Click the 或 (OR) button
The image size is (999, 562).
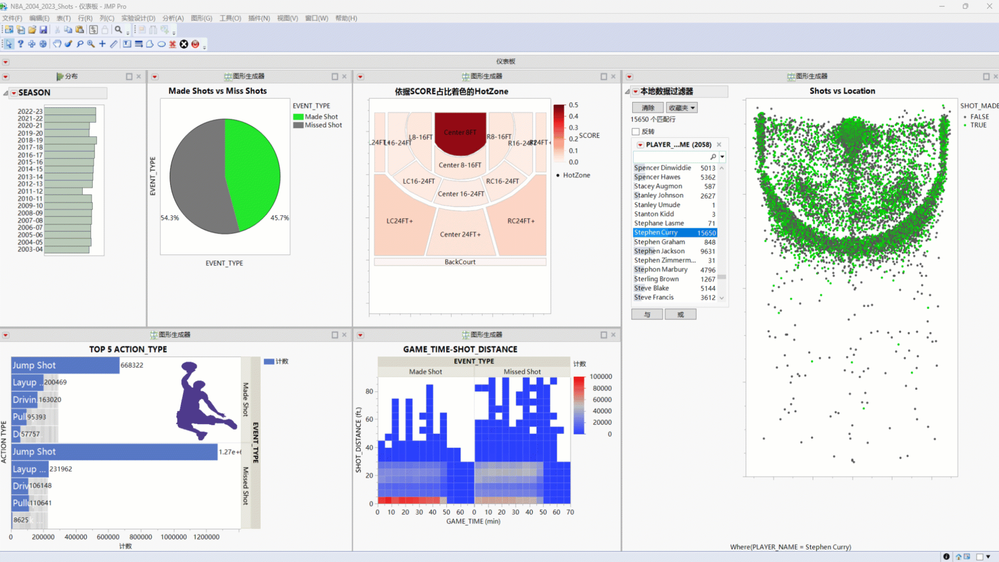click(680, 314)
